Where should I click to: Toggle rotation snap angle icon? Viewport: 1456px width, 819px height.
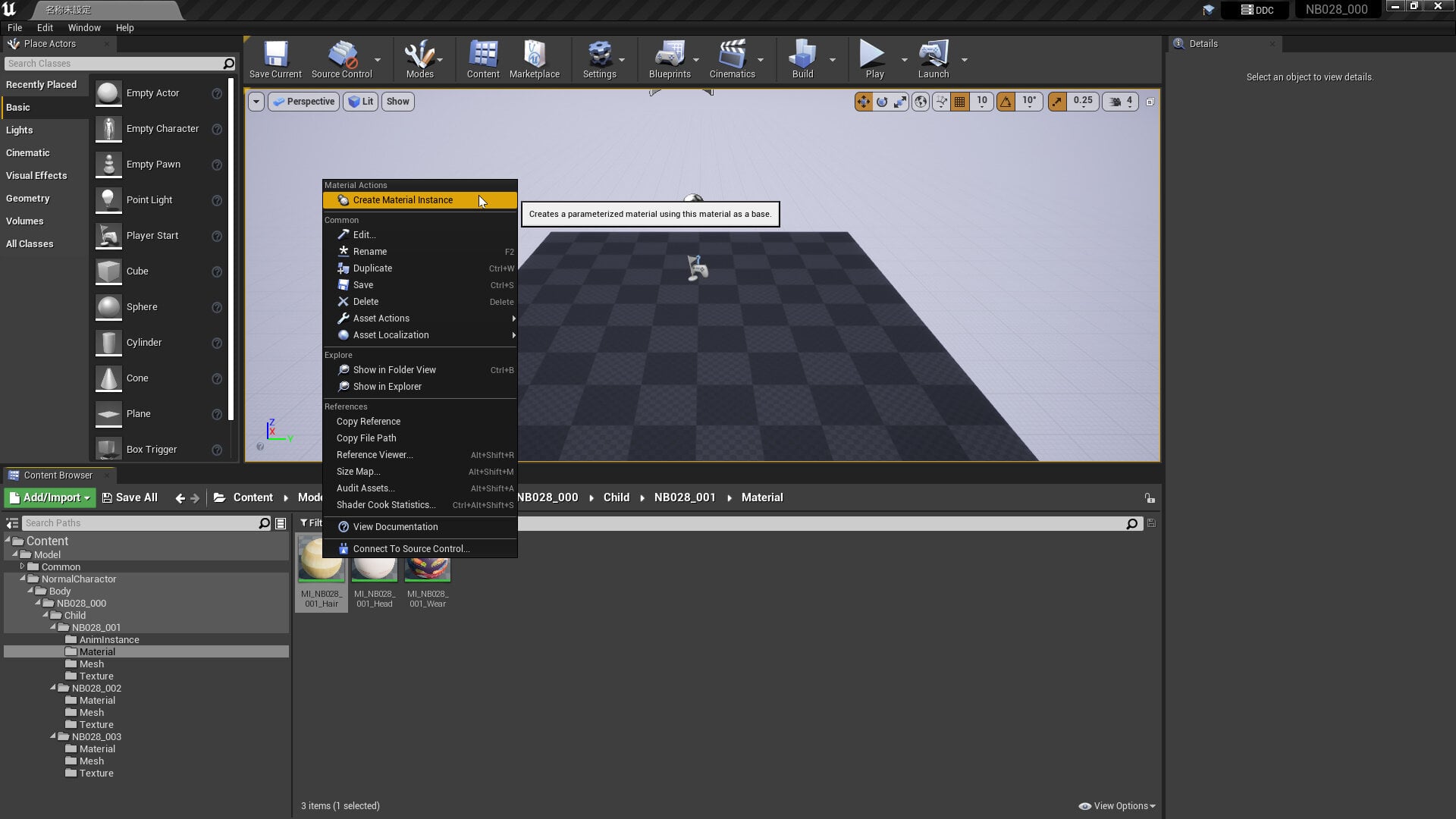[x=1006, y=102]
